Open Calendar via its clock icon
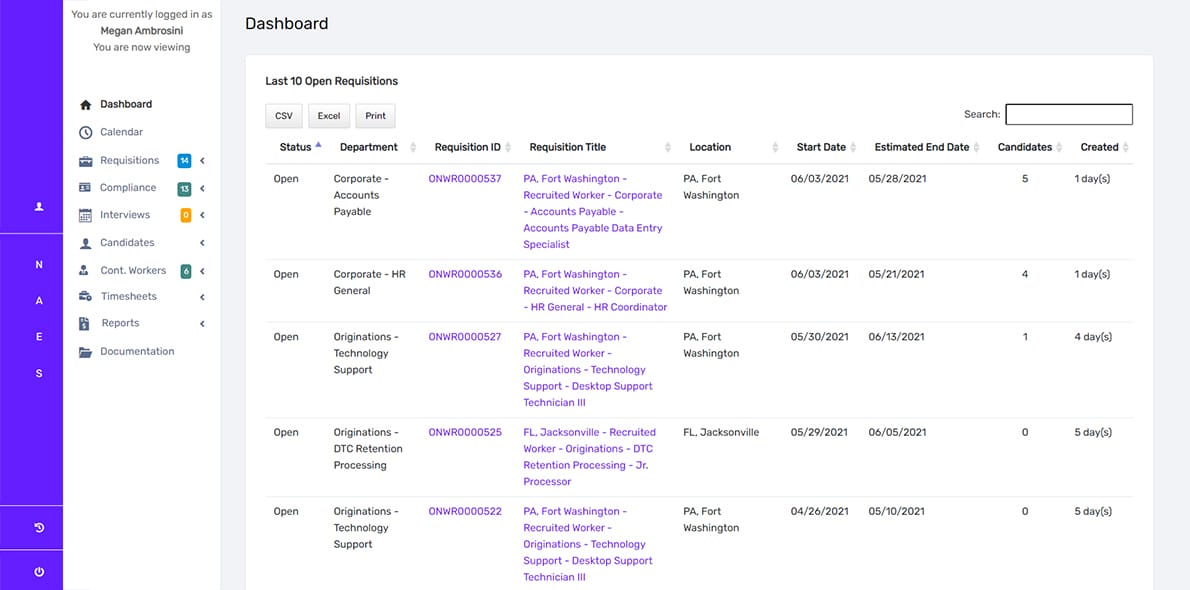 (x=85, y=132)
